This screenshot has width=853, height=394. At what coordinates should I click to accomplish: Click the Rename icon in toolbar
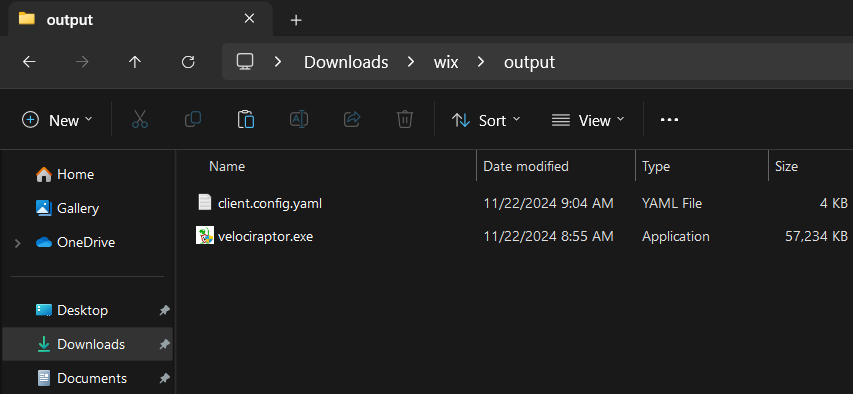pos(299,119)
